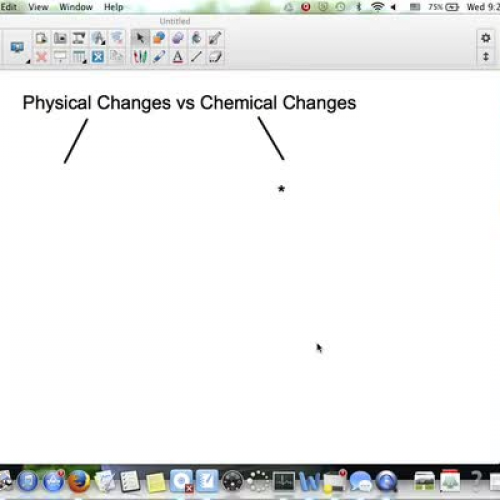Click the Wed clock in the menu bar
Screen dimensions: 500x500
[x=483, y=7]
